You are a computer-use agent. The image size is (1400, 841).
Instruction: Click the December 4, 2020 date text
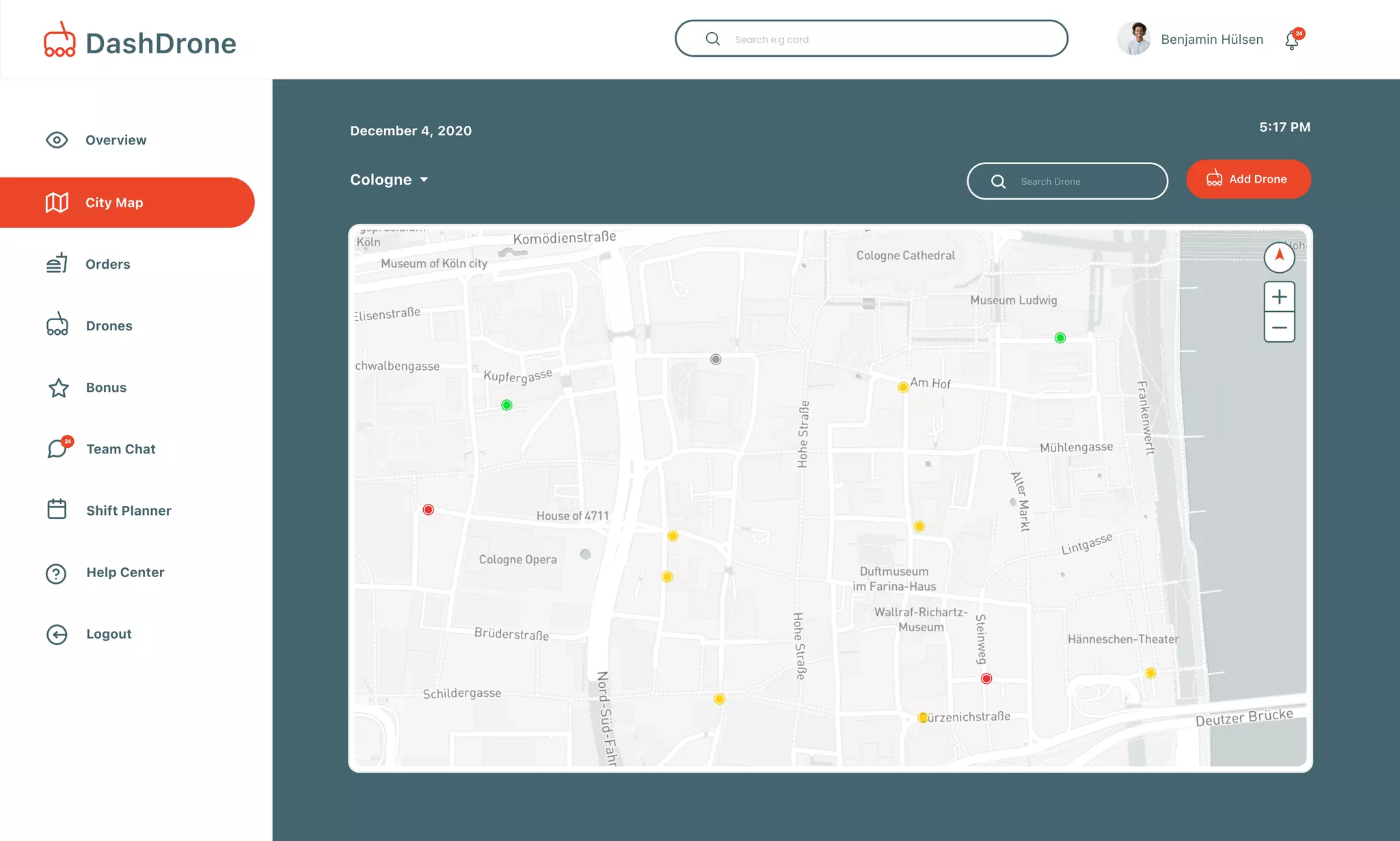point(411,131)
